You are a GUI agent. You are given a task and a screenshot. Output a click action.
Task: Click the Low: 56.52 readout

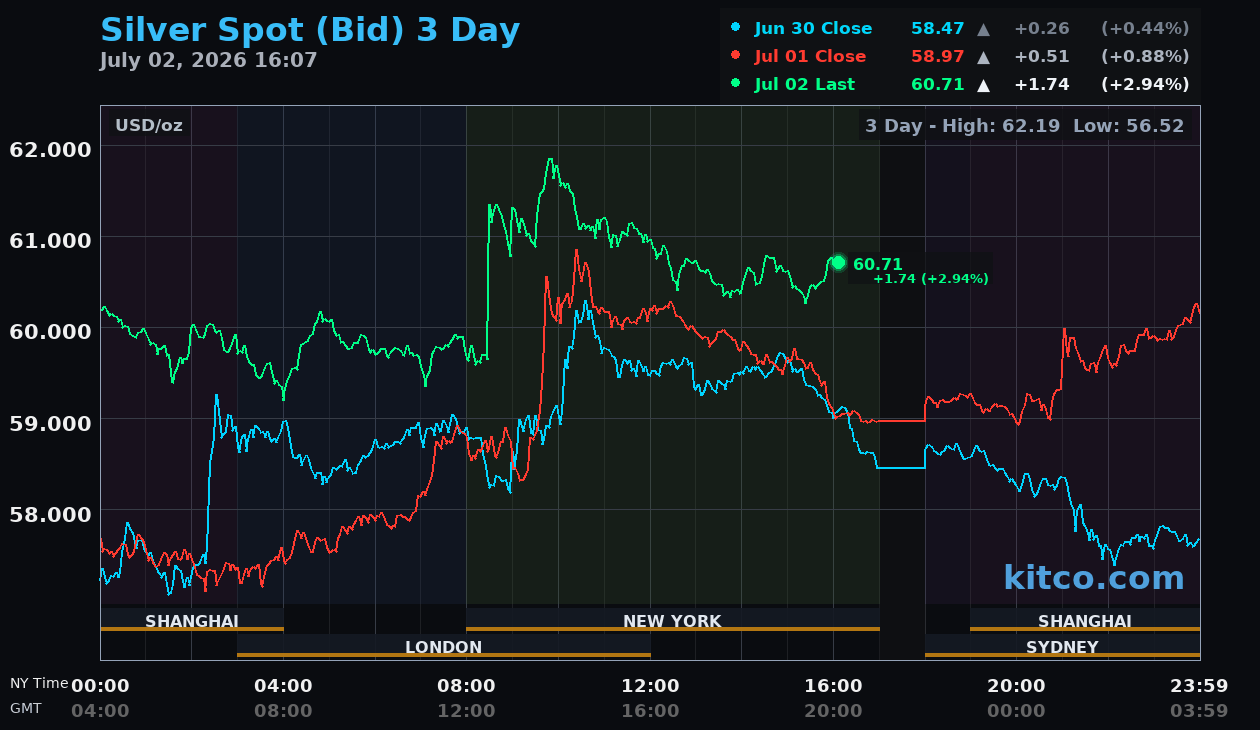tap(1129, 126)
